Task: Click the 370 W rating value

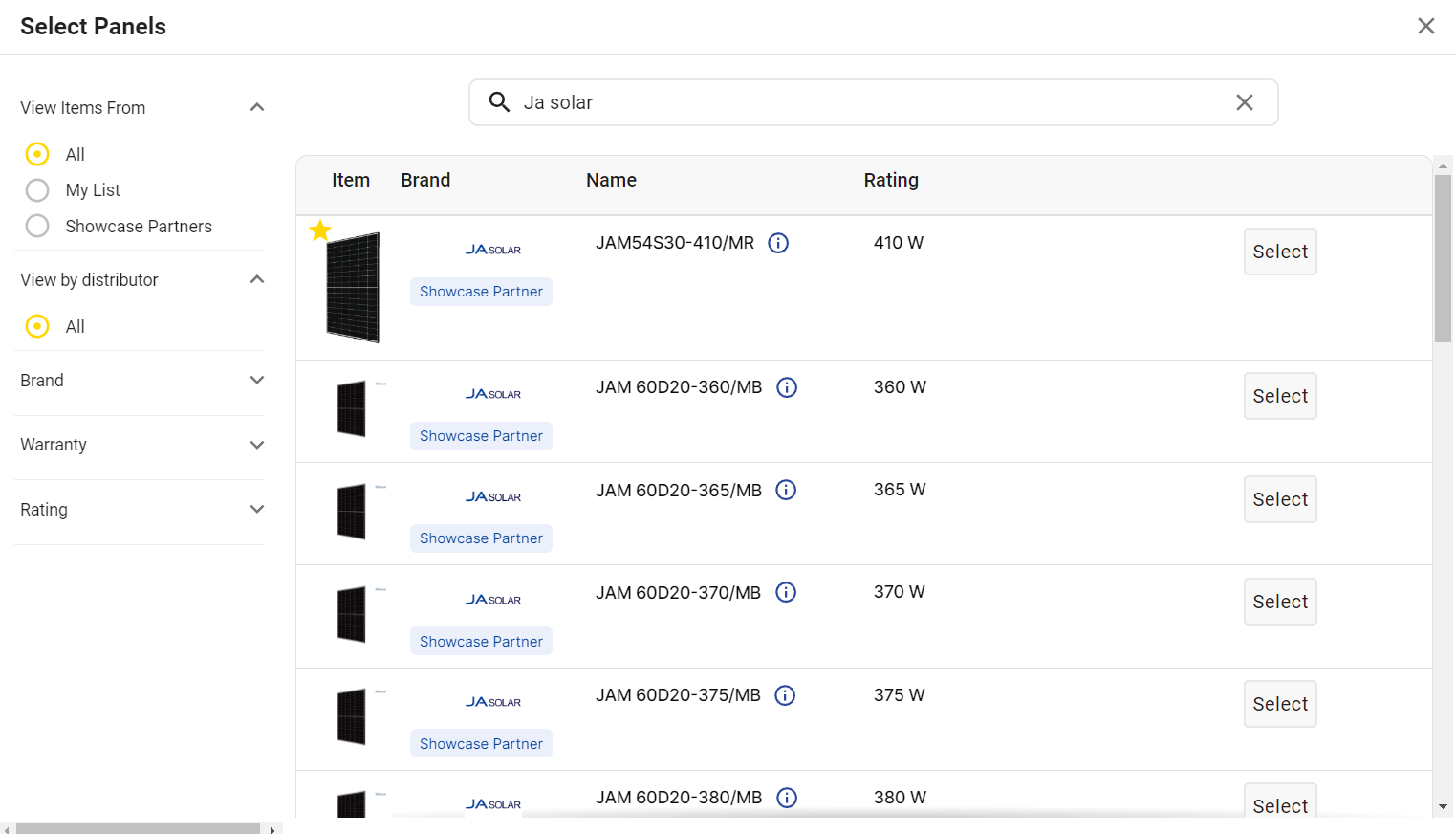Action: coord(900,592)
